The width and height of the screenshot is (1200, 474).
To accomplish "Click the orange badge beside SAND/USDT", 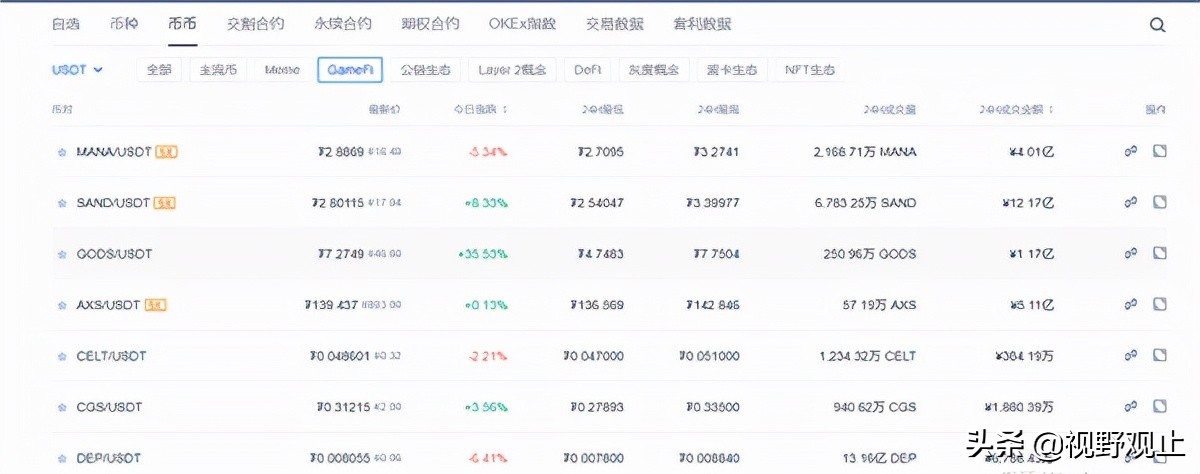I will (x=164, y=203).
